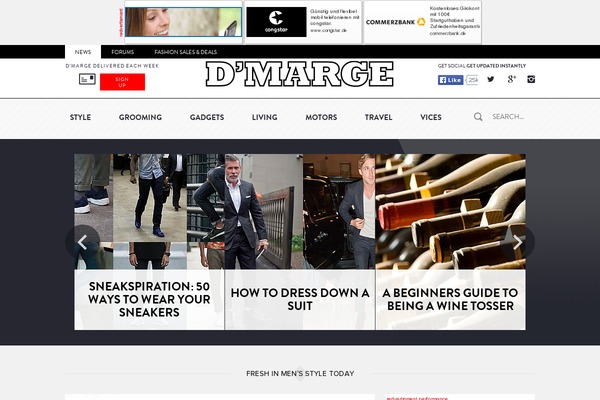Go to previous carousel slide arrow
The height and width of the screenshot is (400, 600).
click(83, 242)
